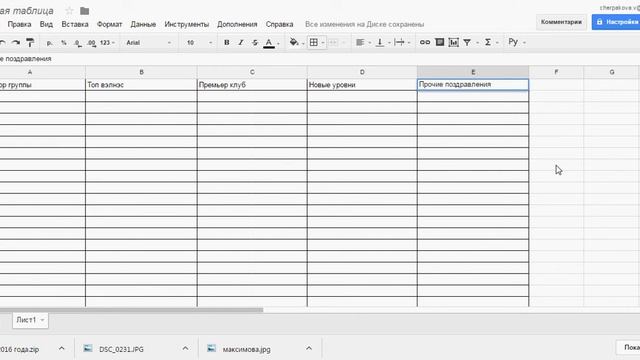
Task: Expand DSC_0231.JPG download options arrow
Action: (185, 348)
